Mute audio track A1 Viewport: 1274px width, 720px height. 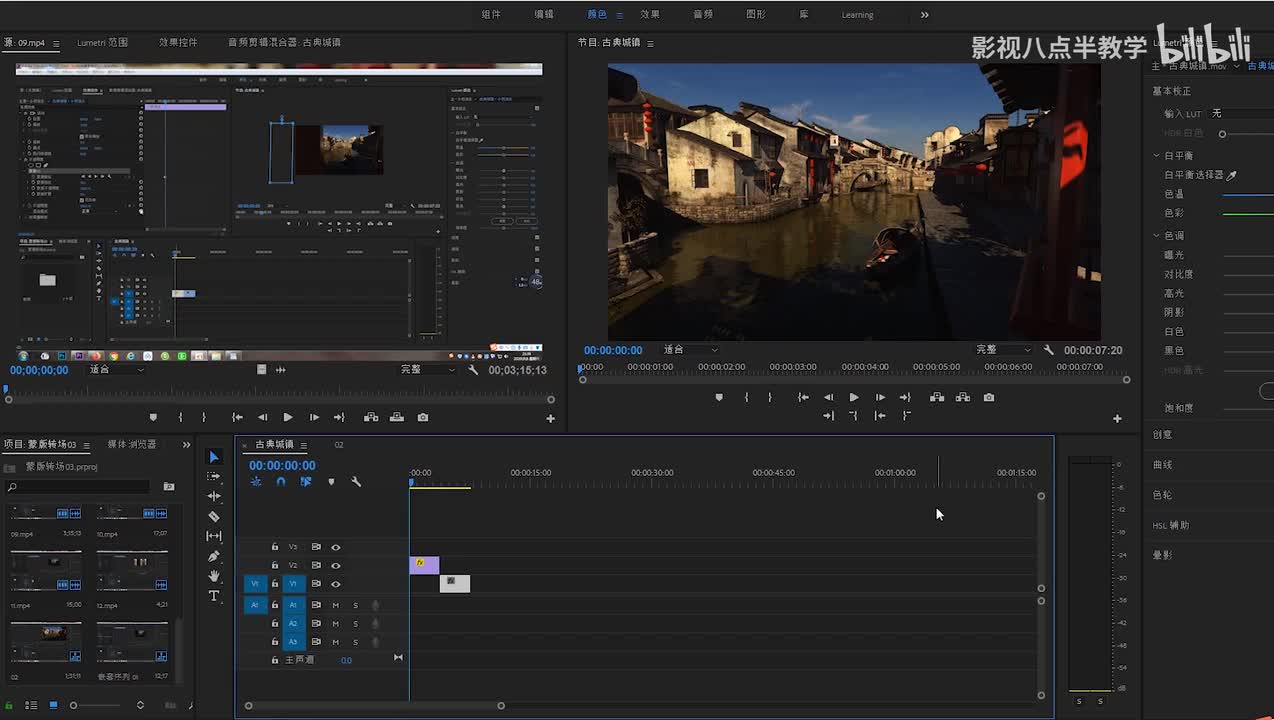tap(336, 605)
